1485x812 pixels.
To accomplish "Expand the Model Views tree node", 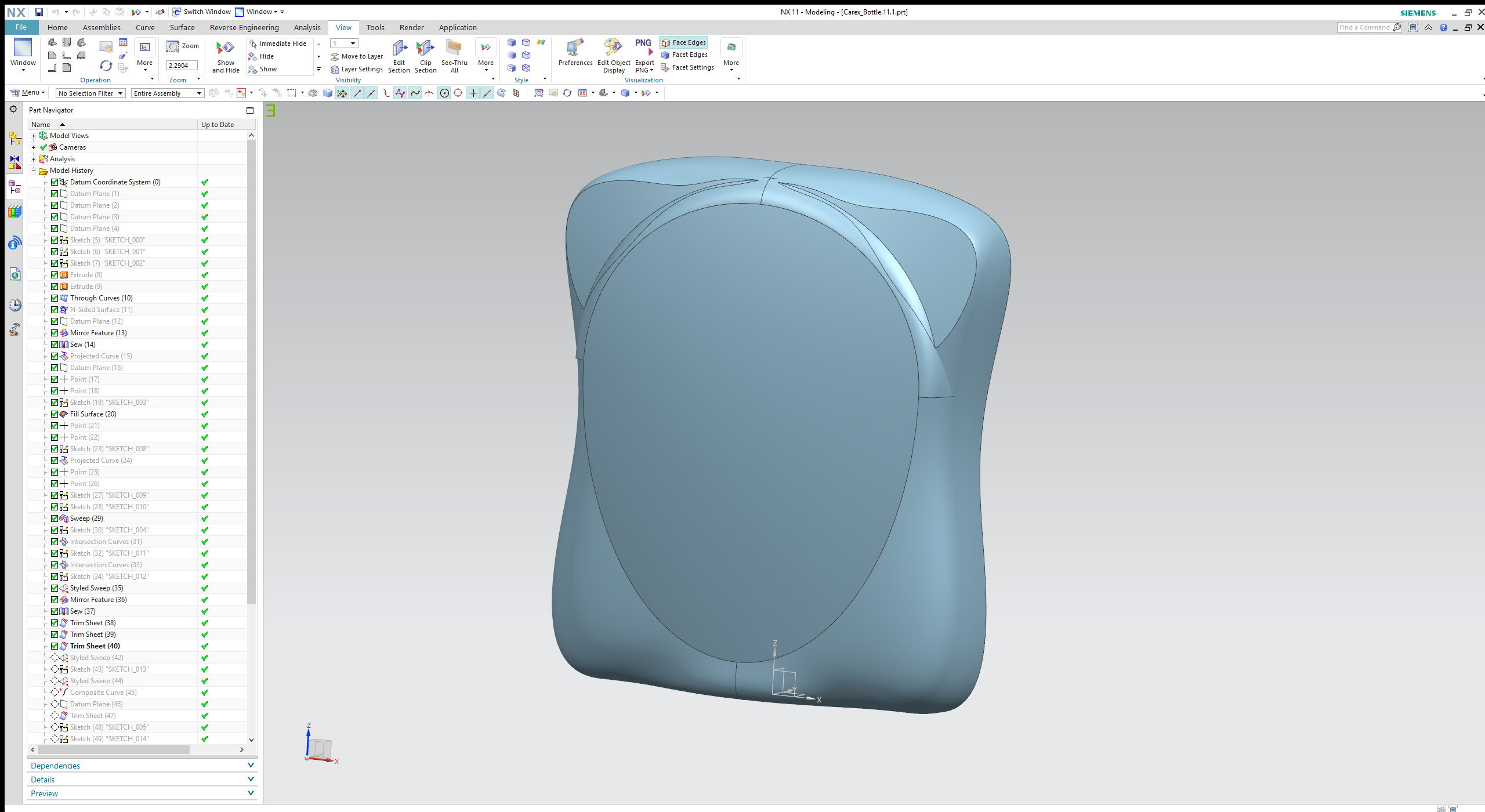I will (x=34, y=136).
